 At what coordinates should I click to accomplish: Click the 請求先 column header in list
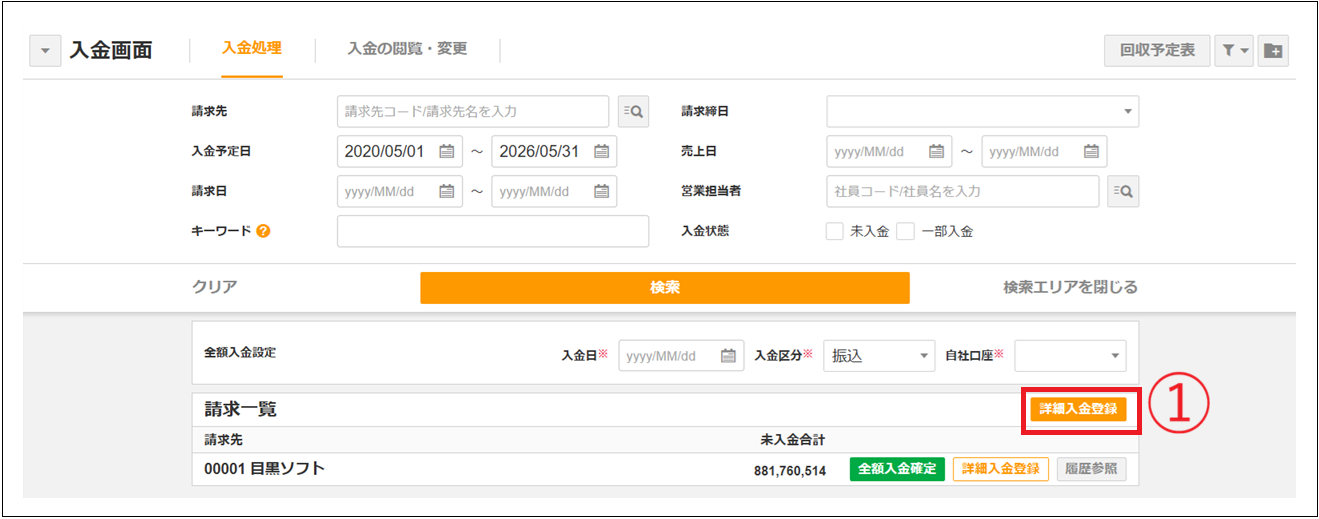pos(223,440)
